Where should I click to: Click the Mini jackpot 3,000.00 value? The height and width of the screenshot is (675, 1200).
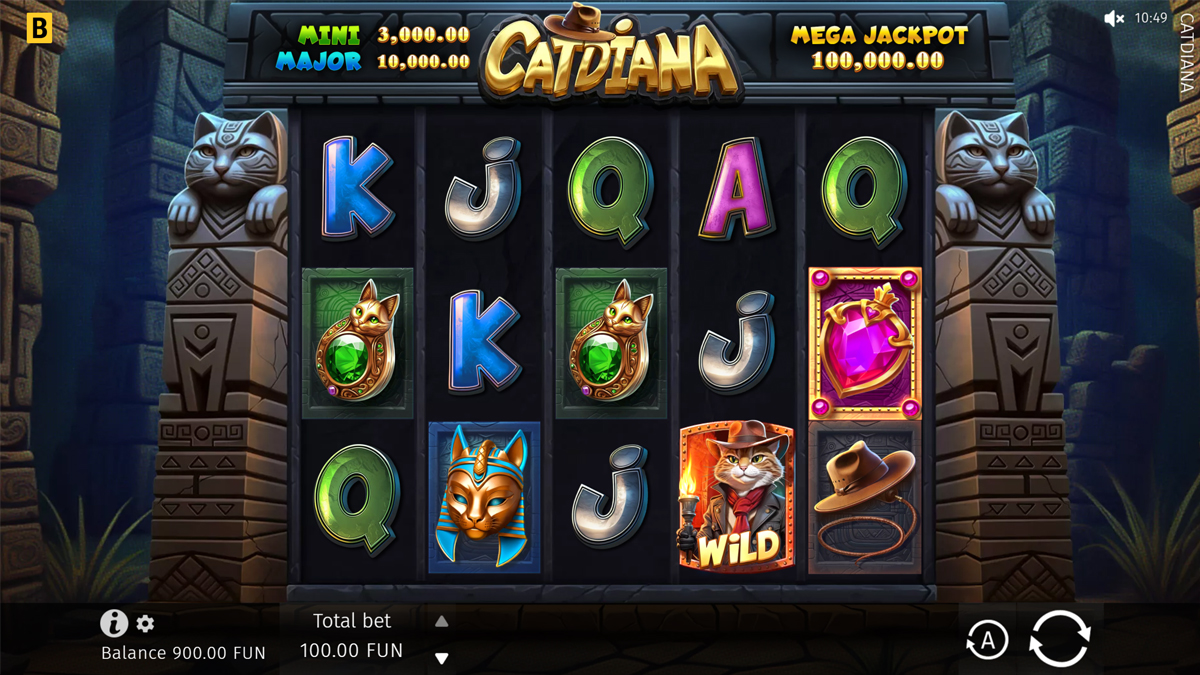pyautogui.click(x=423, y=34)
